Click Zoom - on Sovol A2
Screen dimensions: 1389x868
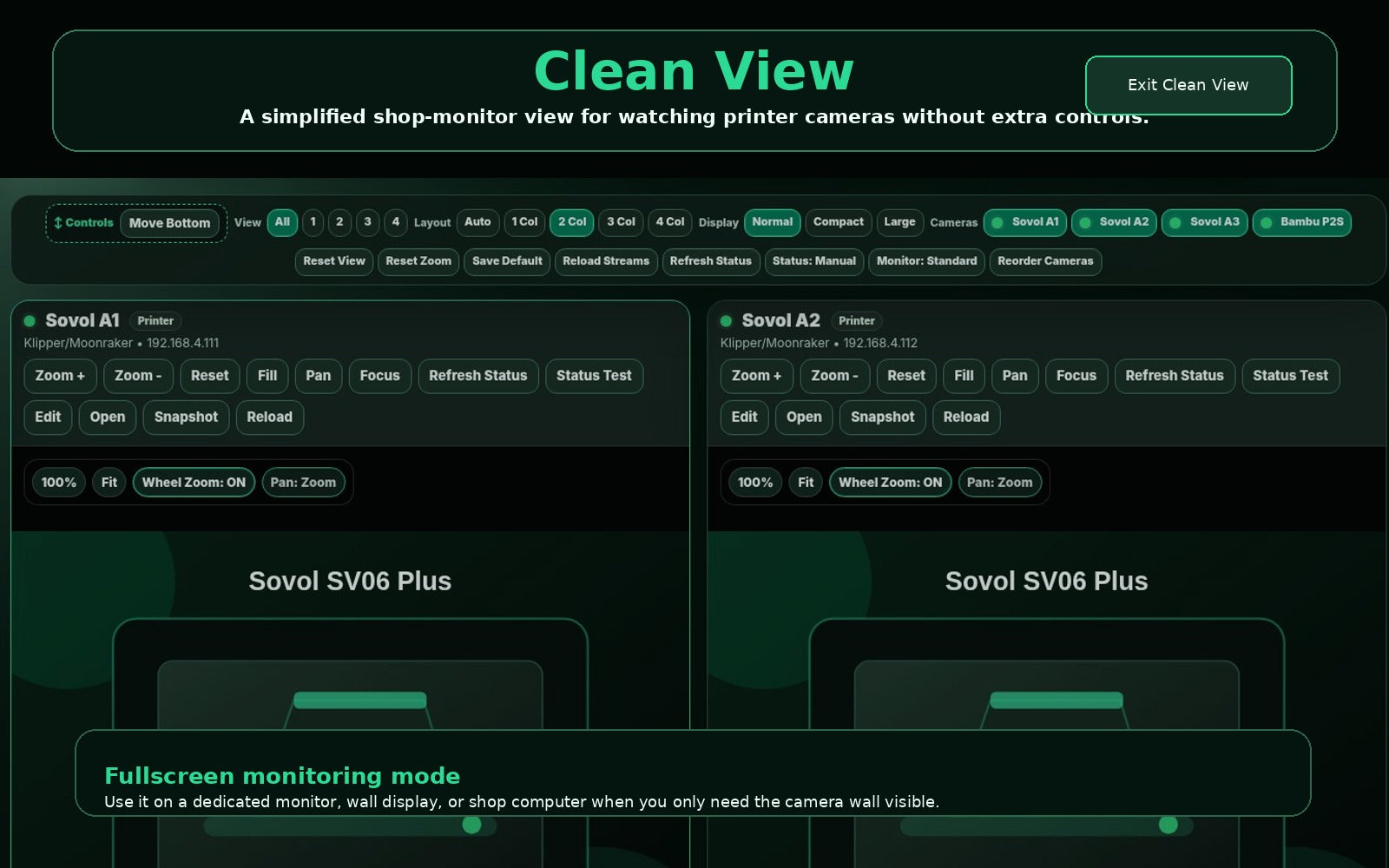pos(834,376)
